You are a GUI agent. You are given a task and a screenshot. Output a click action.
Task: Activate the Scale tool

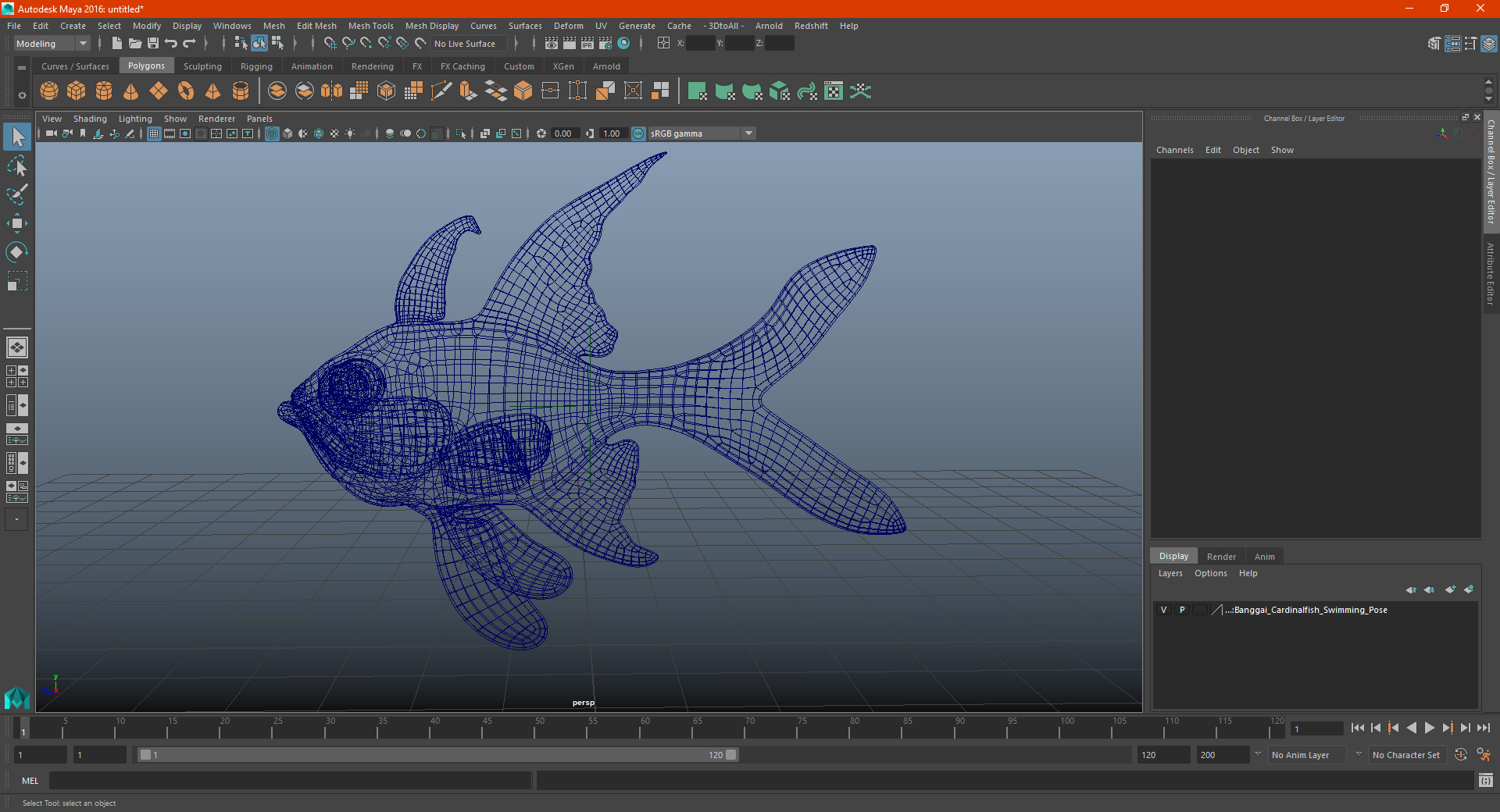pyautogui.click(x=17, y=280)
